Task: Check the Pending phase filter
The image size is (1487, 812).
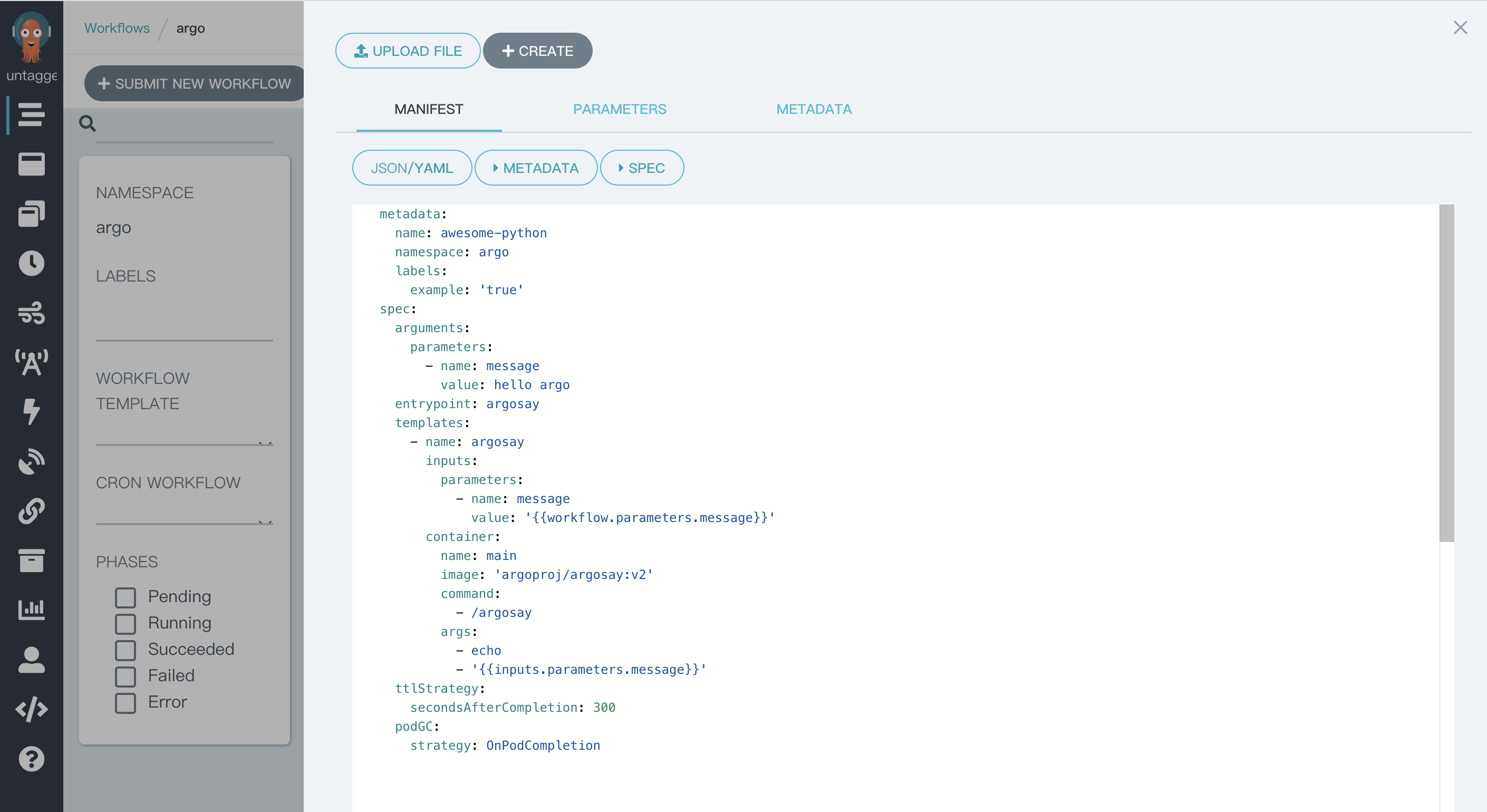Action: click(x=125, y=597)
